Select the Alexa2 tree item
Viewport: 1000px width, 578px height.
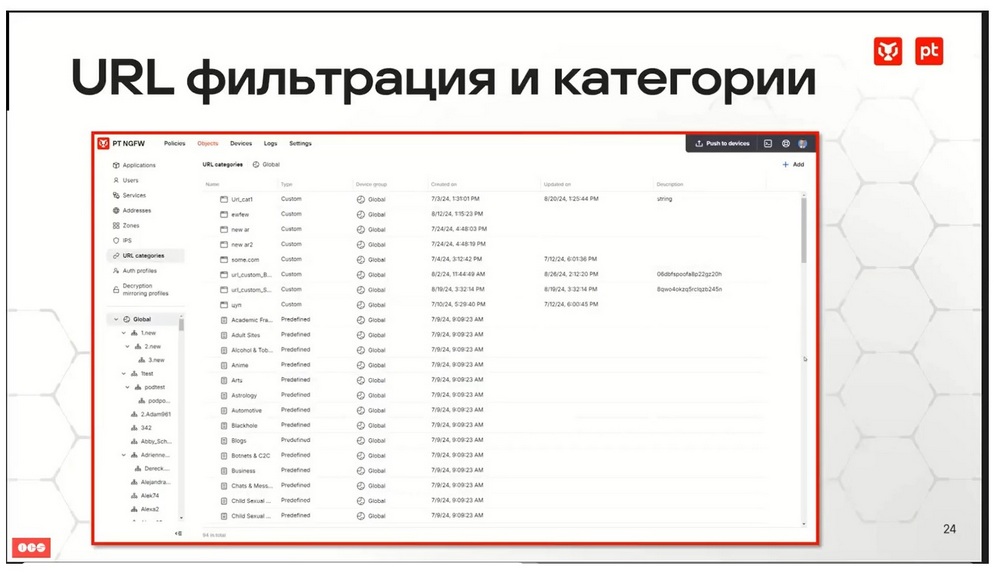point(145,510)
